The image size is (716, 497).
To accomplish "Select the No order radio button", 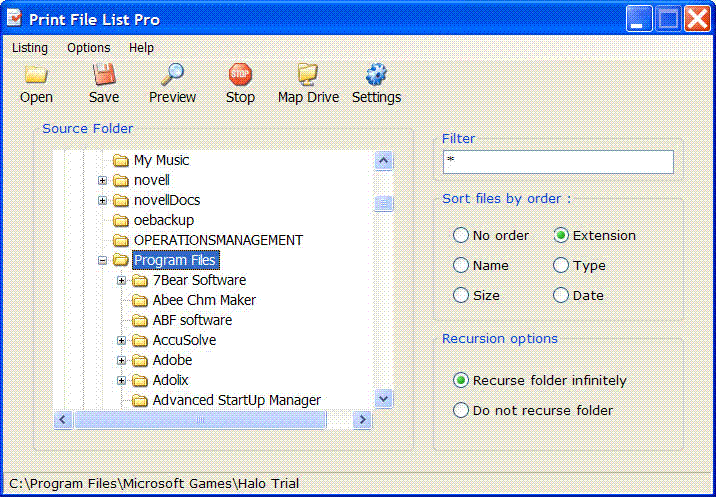I will click(x=461, y=236).
